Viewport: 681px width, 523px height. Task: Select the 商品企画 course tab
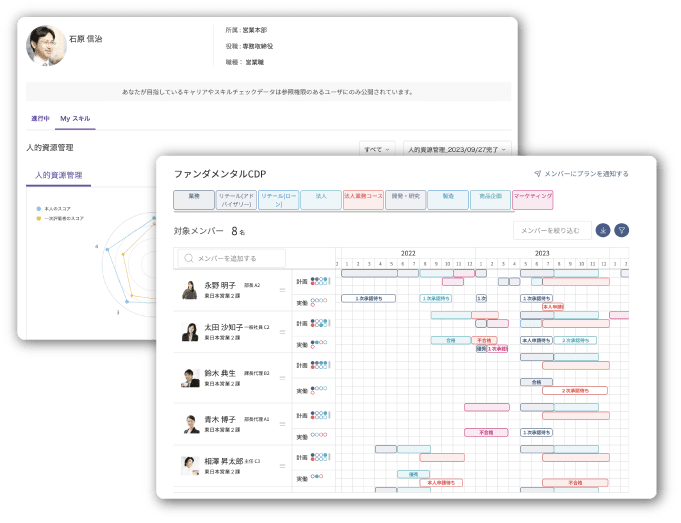coord(490,200)
